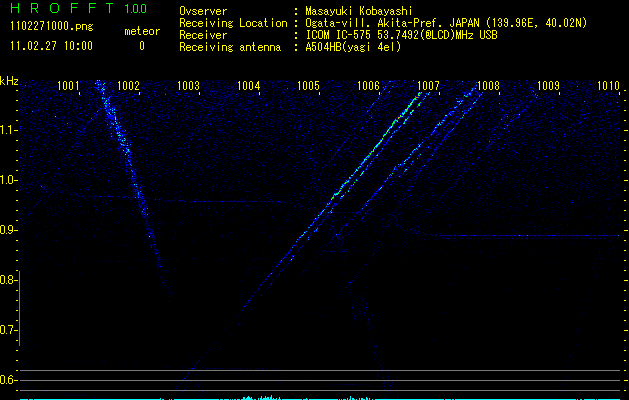Click the 0.8 frequency axis label

(8, 280)
